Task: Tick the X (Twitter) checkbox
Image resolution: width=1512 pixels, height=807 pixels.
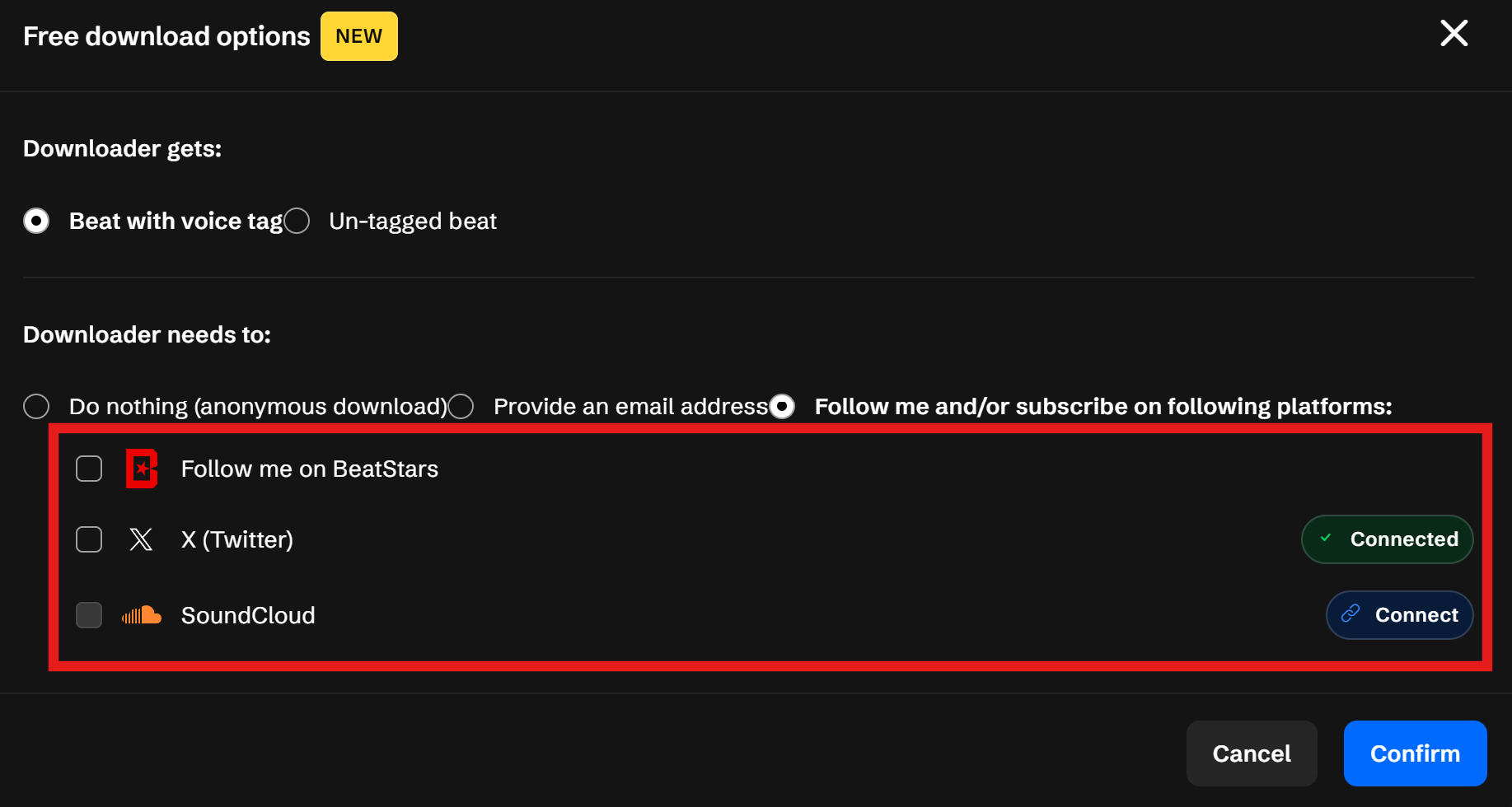Action: (89, 539)
